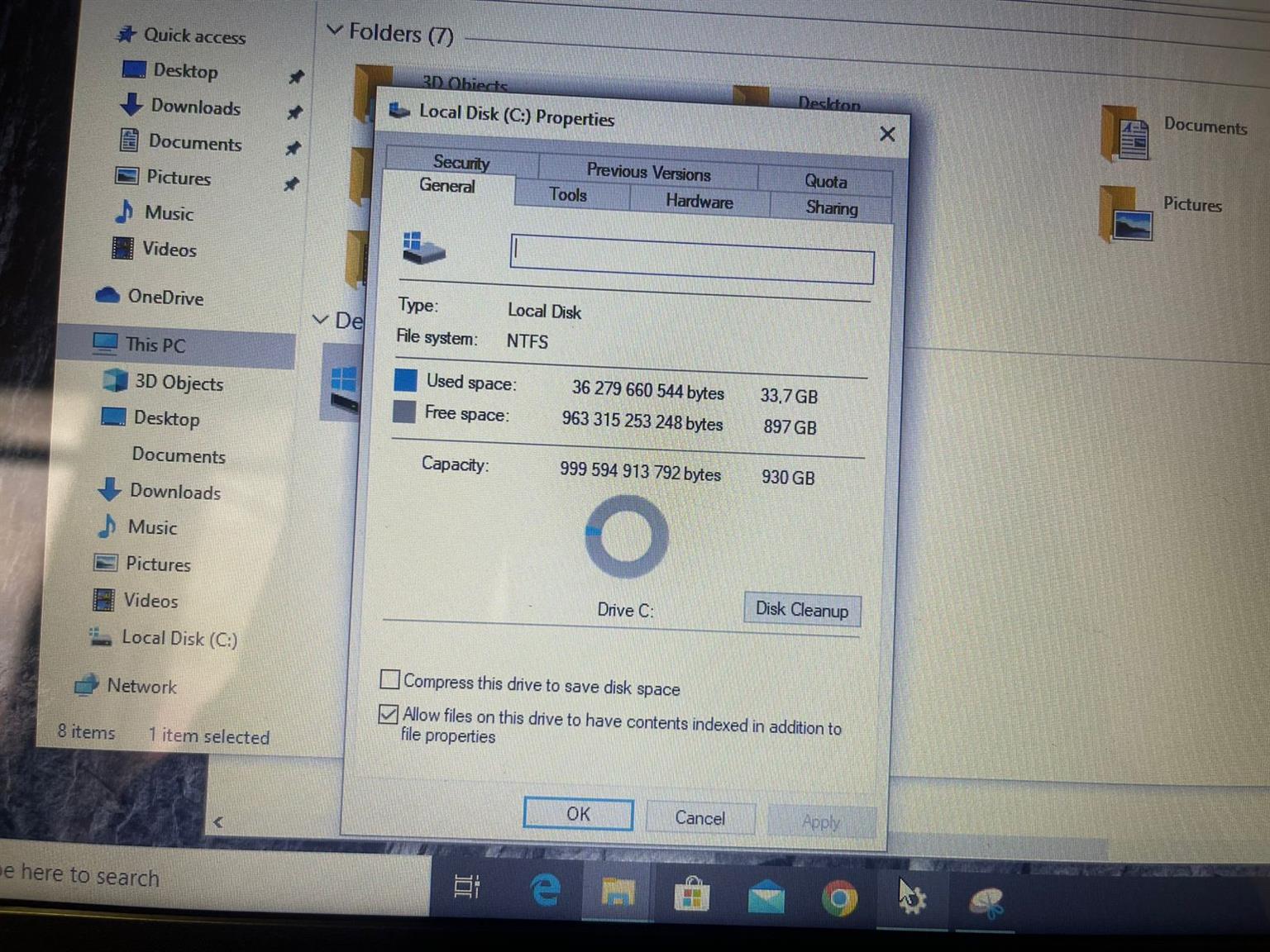Viewport: 1270px width, 952px height.
Task: Launch the Mail app in taskbar
Action: coord(766,897)
